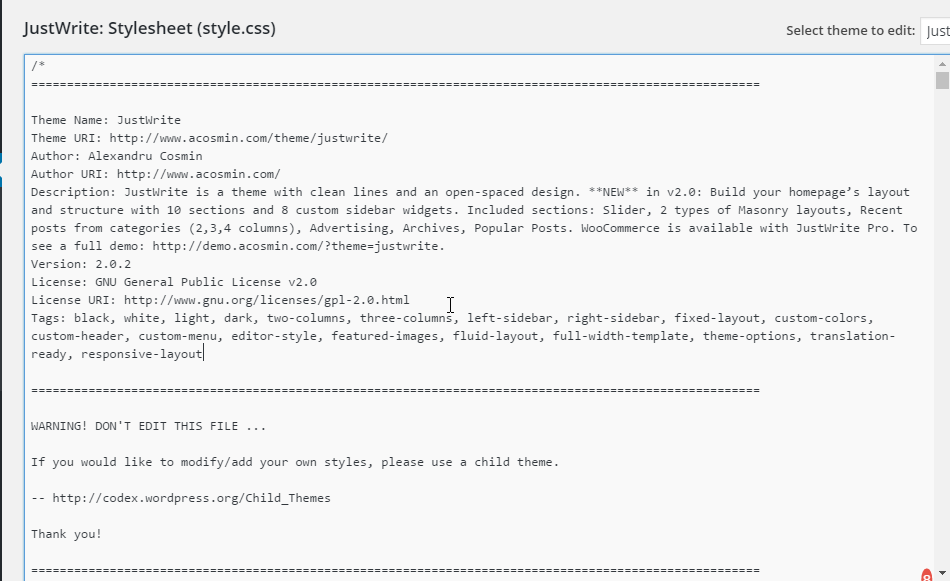Click the Theme URI acosmin.com/theme/justwrite line

tap(210, 138)
